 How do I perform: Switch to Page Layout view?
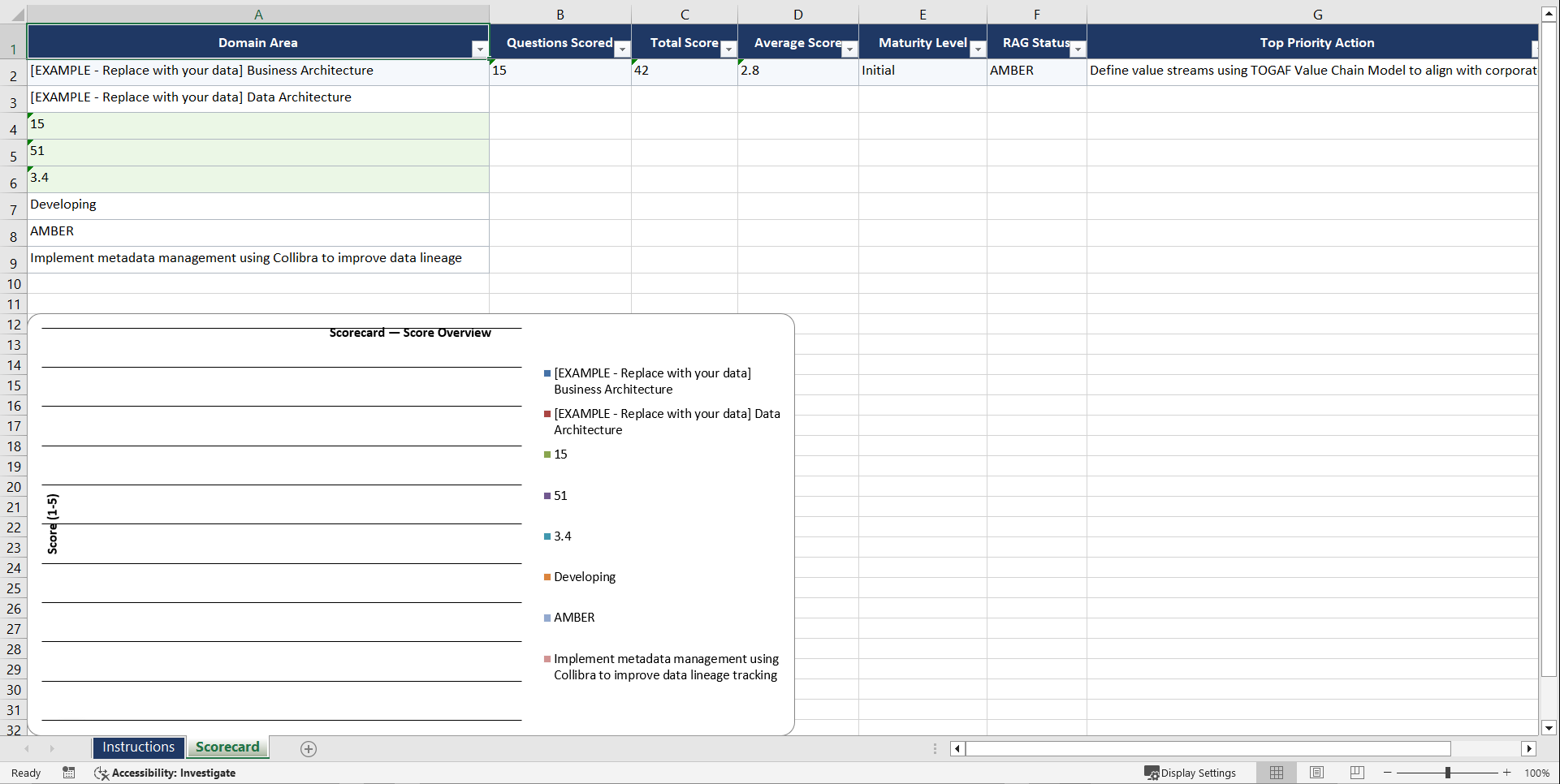tap(1316, 773)
